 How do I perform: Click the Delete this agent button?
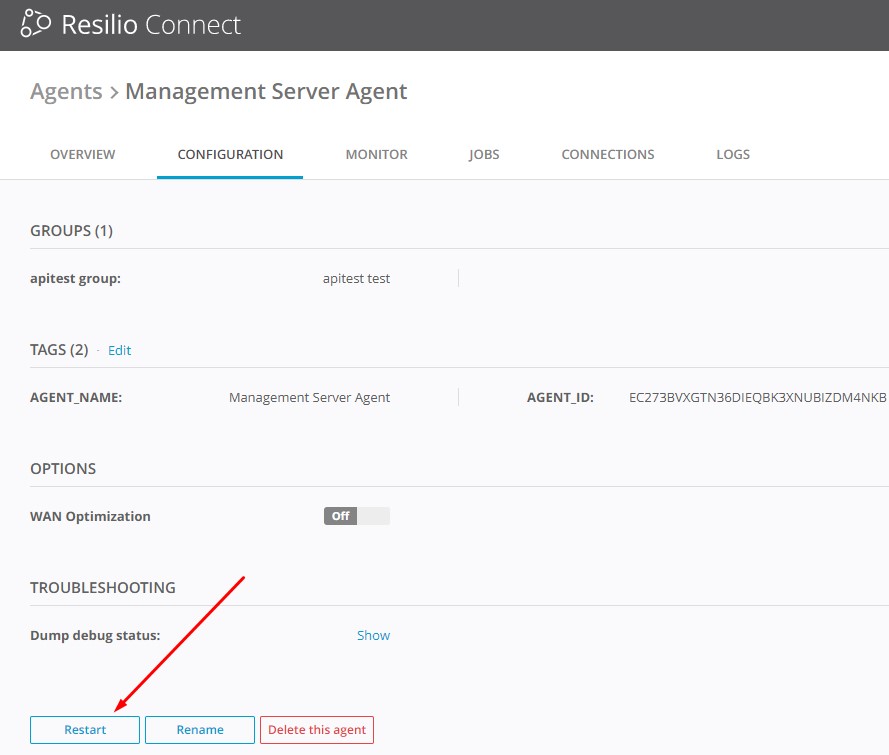[317, 730]
